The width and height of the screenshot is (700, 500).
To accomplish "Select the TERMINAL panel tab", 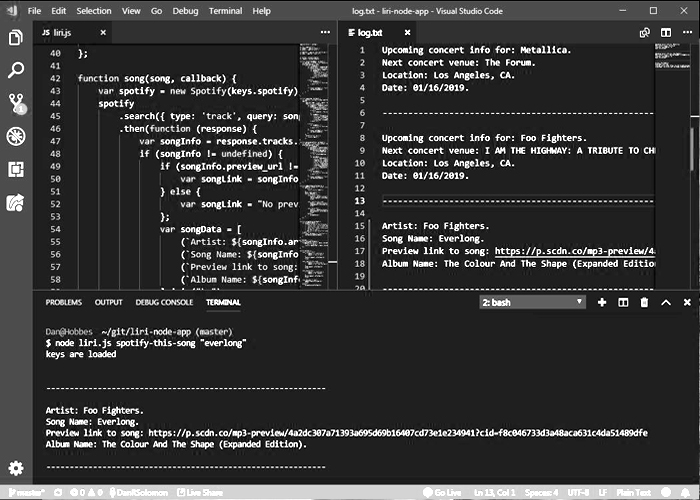I will (223, 302).
